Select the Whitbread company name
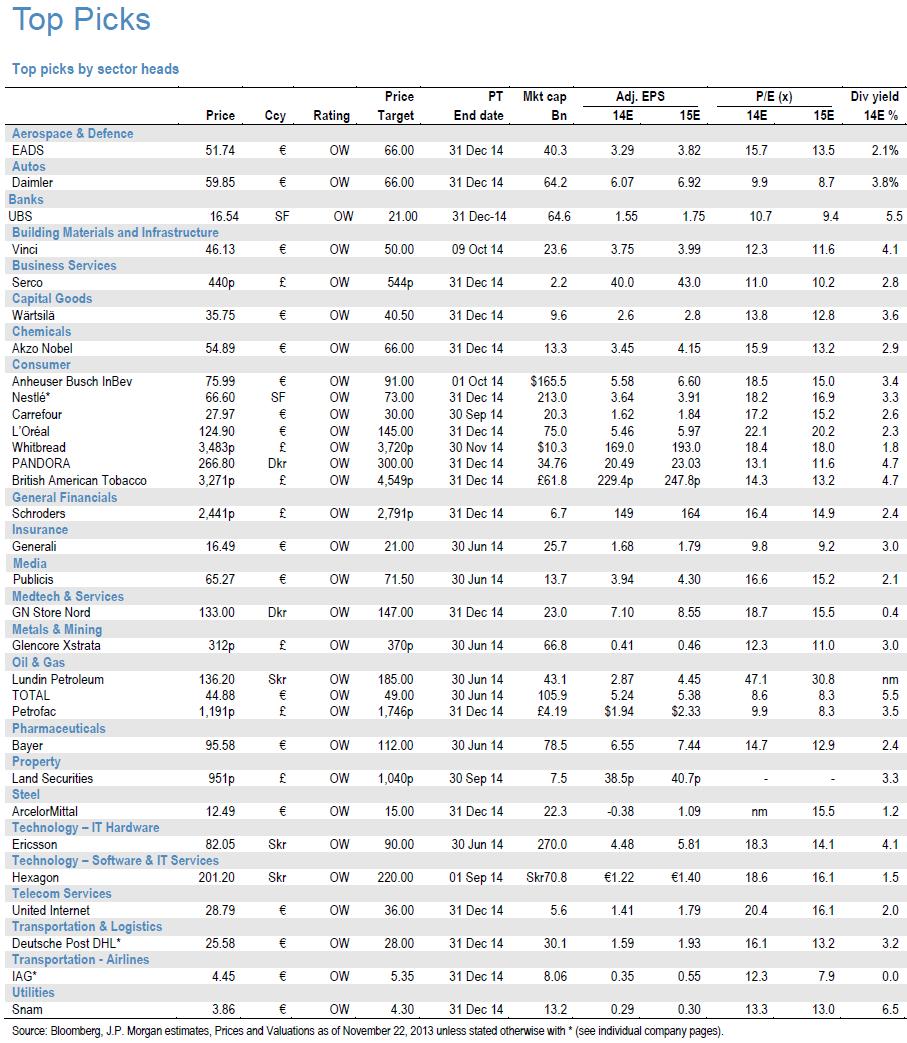Screen dimensions: 907x1043 (x=39, y=447)
